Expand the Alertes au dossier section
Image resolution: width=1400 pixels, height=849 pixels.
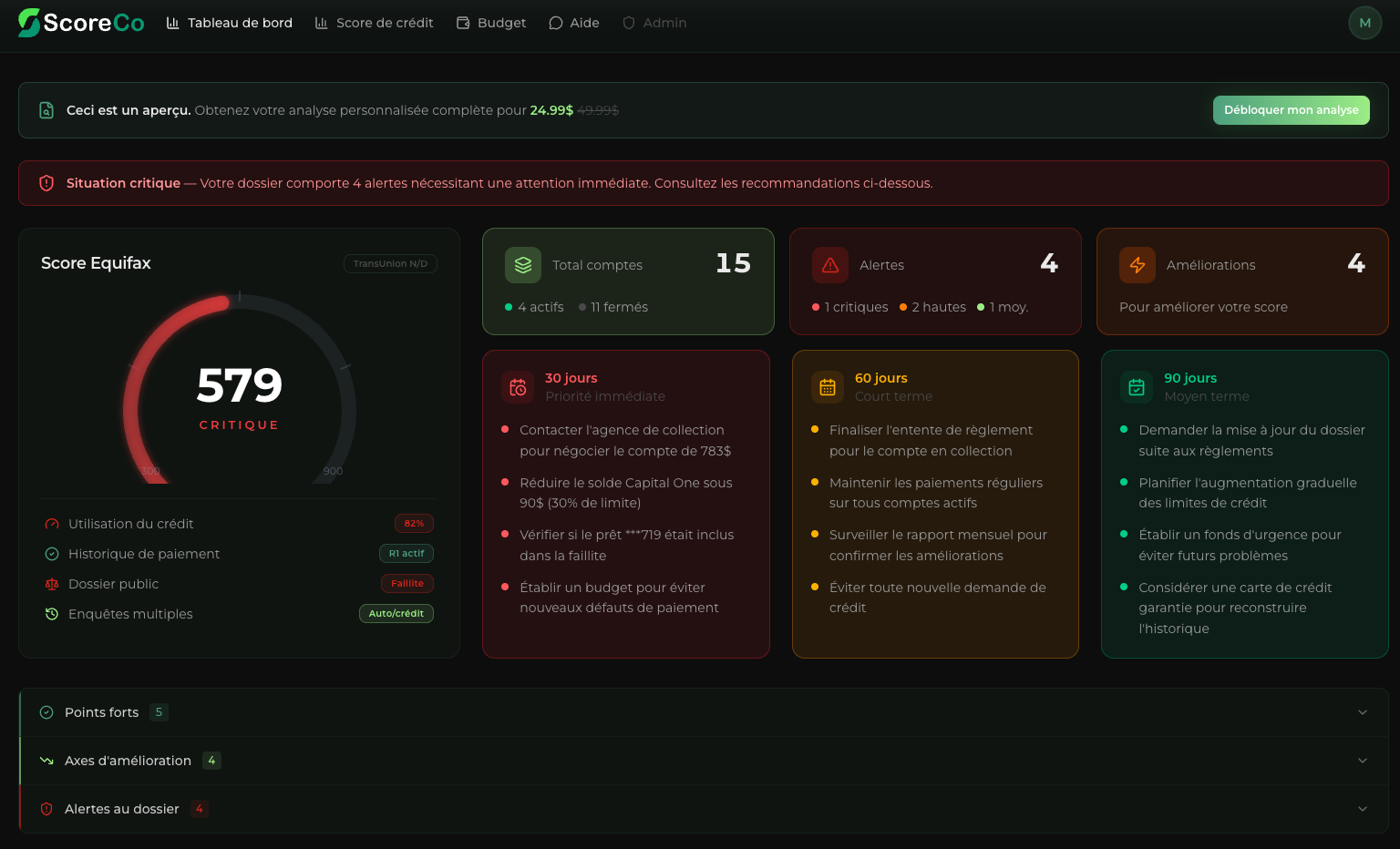(x=704, y=809)
